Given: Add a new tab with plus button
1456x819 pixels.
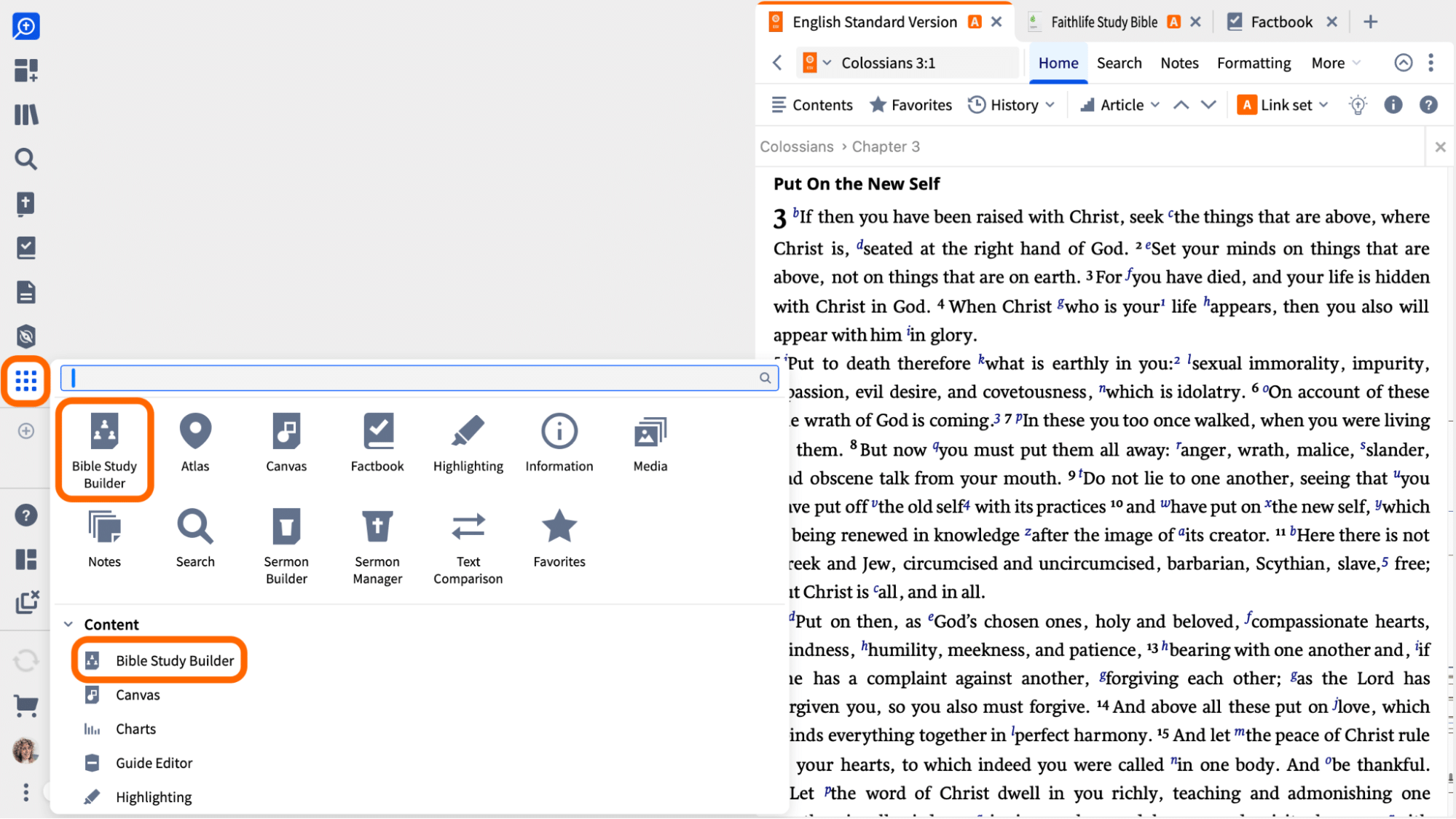Looking at the screenshot, I should (x=1370, y=22).
